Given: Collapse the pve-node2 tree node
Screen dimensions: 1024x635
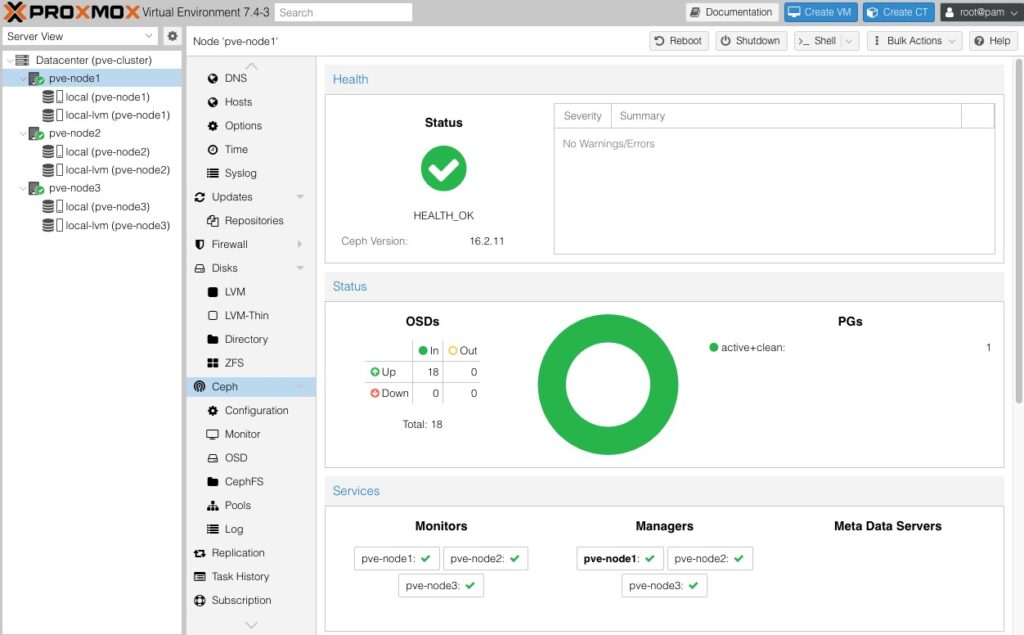Looking at the screenshot, I should tap(23, 133).
